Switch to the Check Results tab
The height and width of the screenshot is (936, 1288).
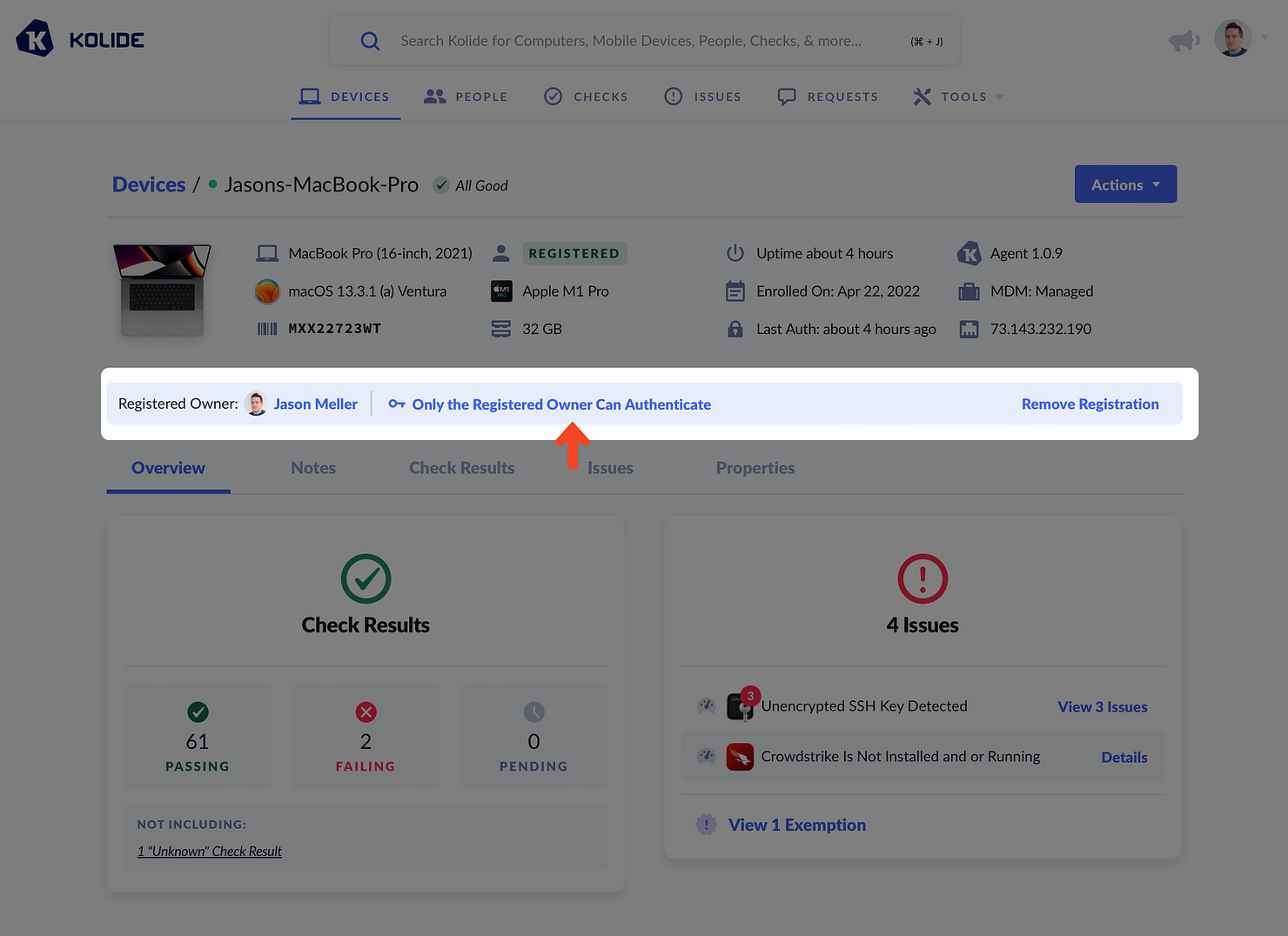461,468
